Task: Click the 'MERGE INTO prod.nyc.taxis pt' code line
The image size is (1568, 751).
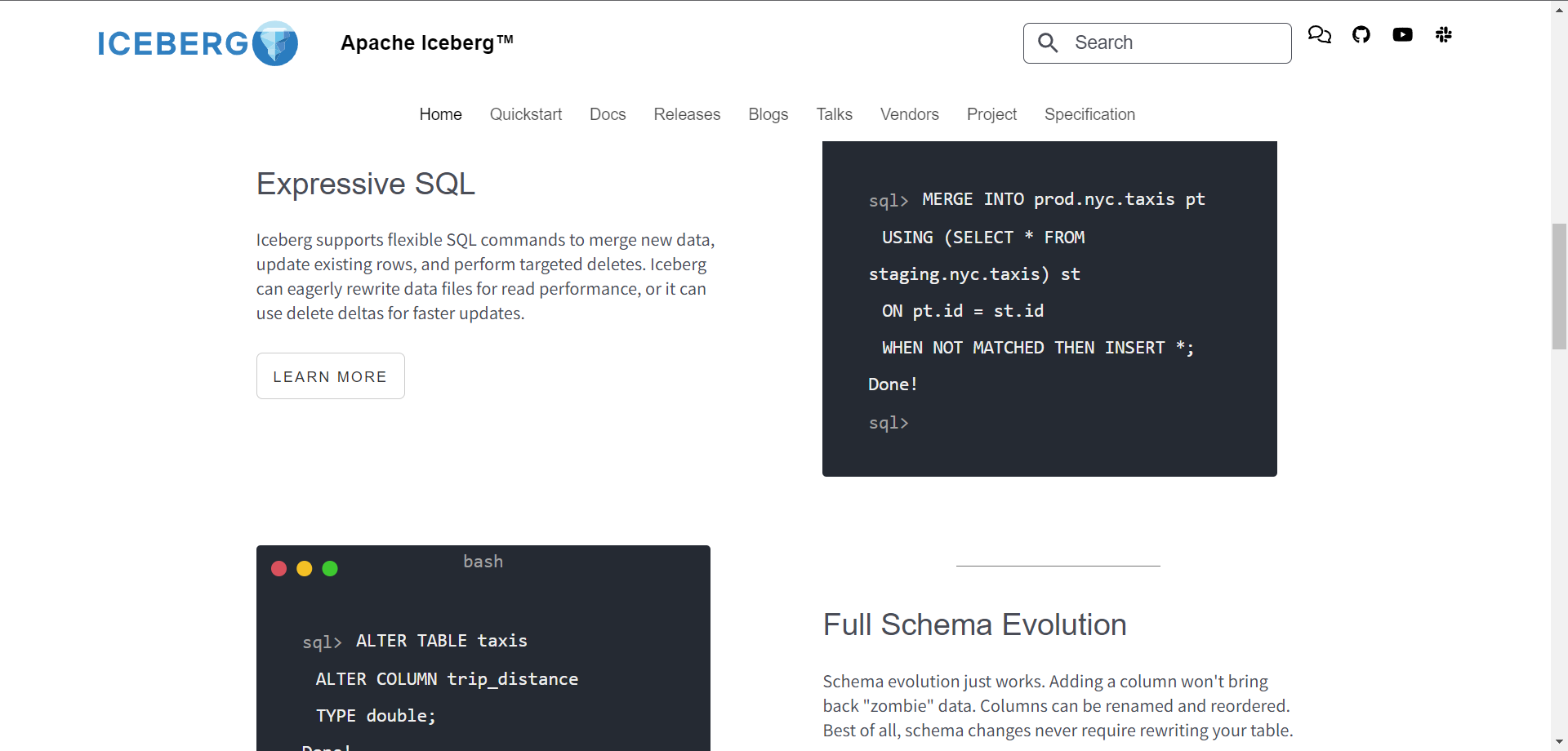Action: [1063, 199]
